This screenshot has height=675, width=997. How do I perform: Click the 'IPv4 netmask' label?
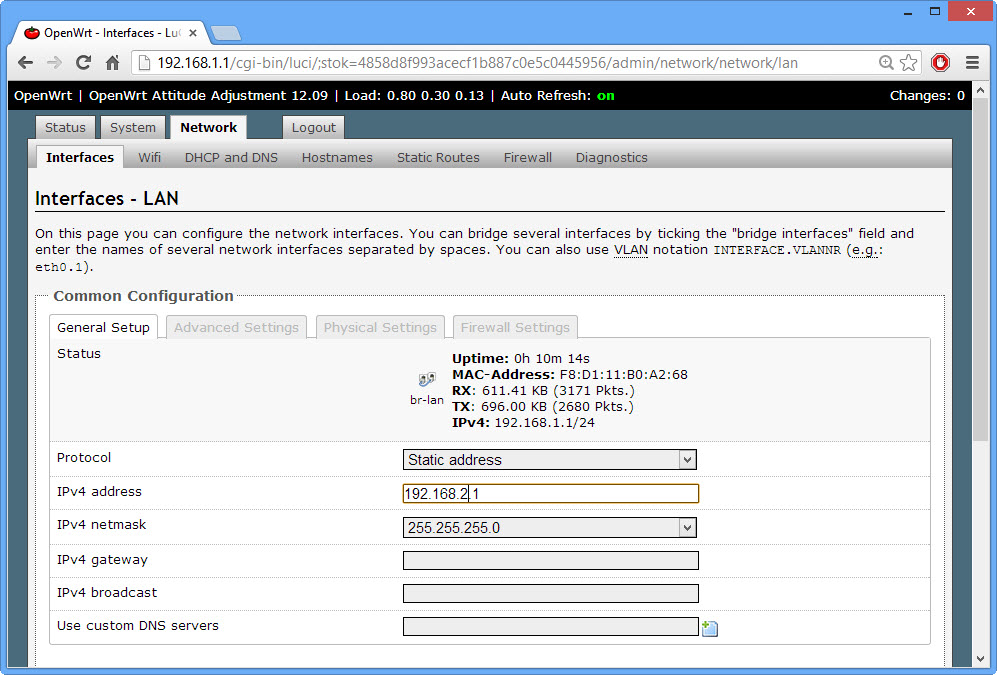tap(101, 525)
